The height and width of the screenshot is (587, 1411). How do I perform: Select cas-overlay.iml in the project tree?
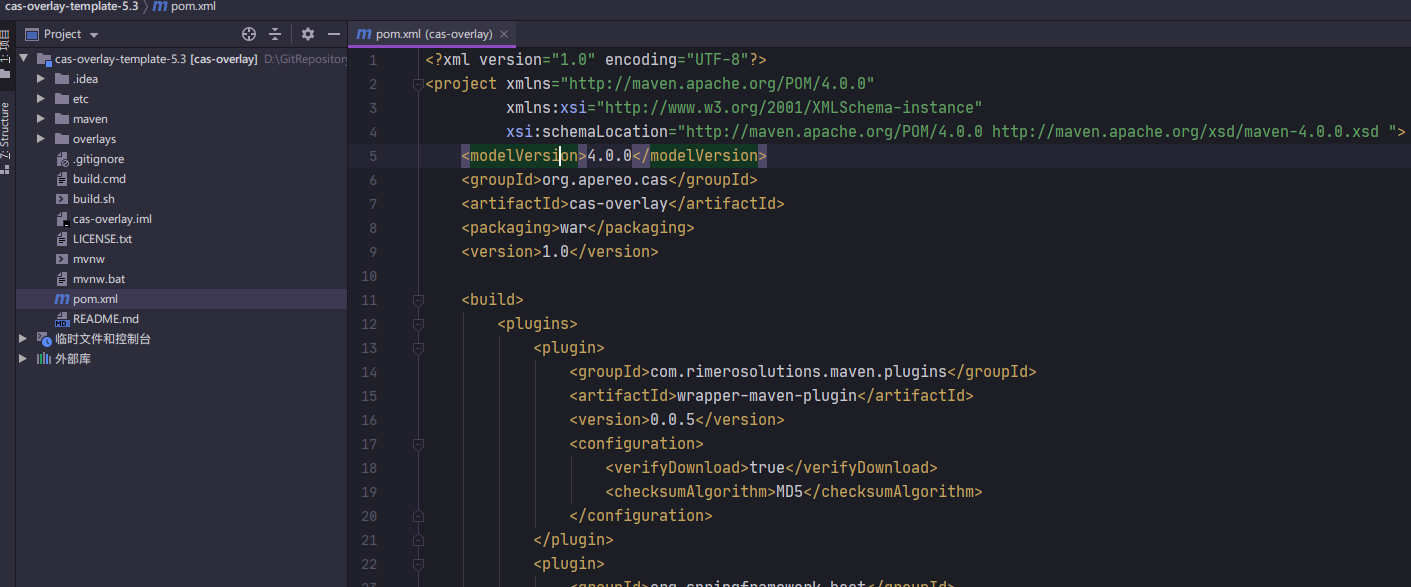tap(112, 219)
